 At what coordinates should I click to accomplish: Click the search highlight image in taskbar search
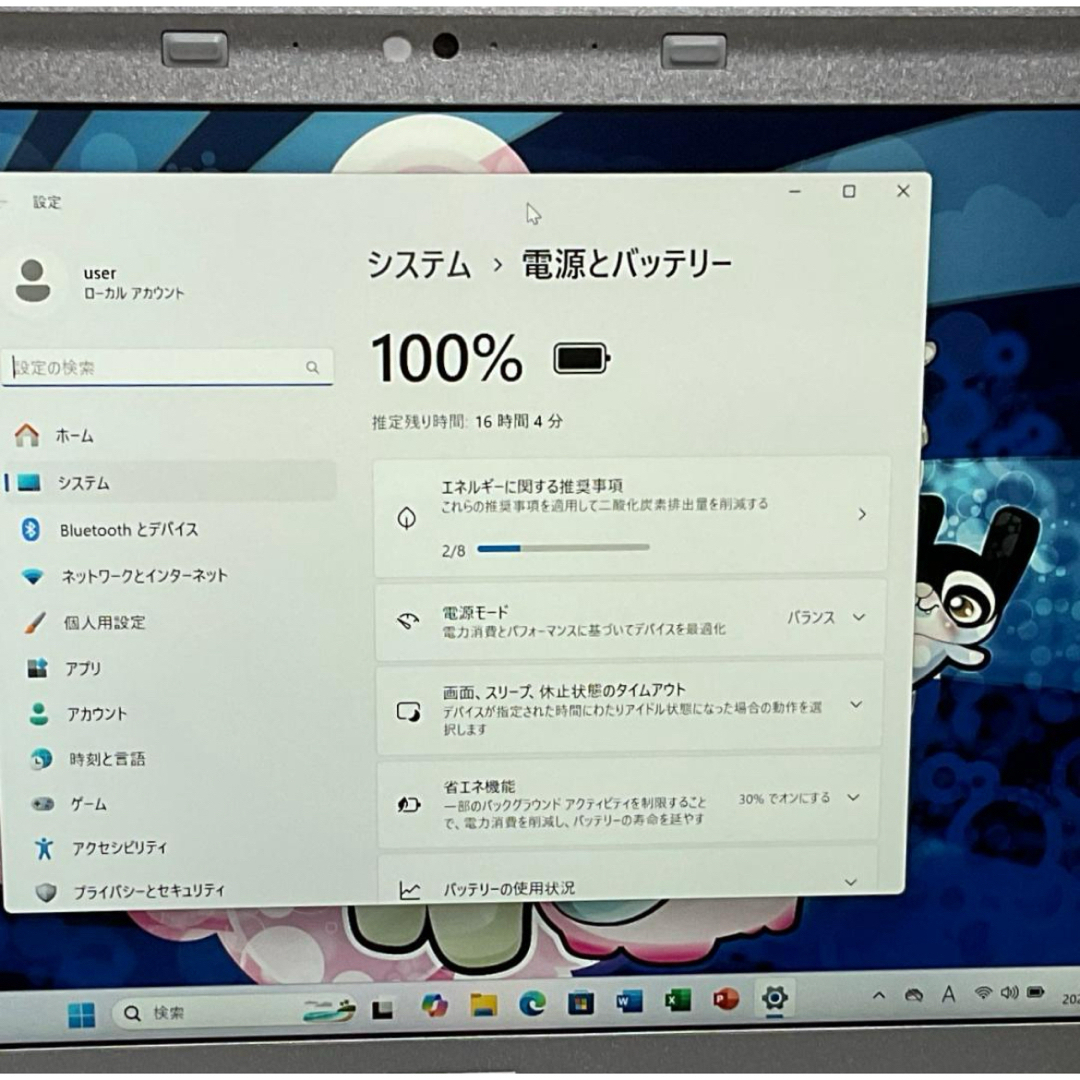click(329, 1009)
